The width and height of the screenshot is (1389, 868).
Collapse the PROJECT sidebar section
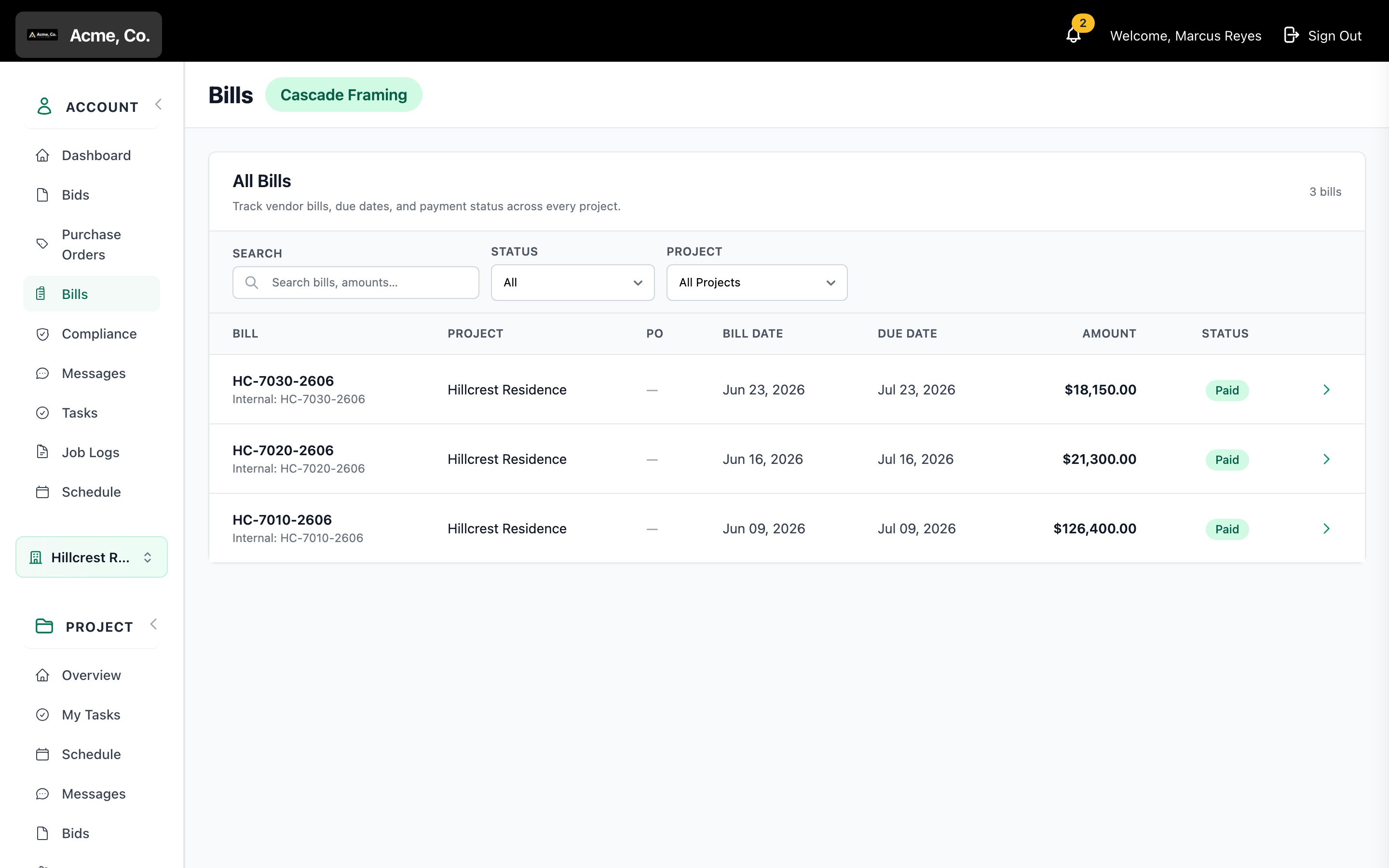(154, 624)
